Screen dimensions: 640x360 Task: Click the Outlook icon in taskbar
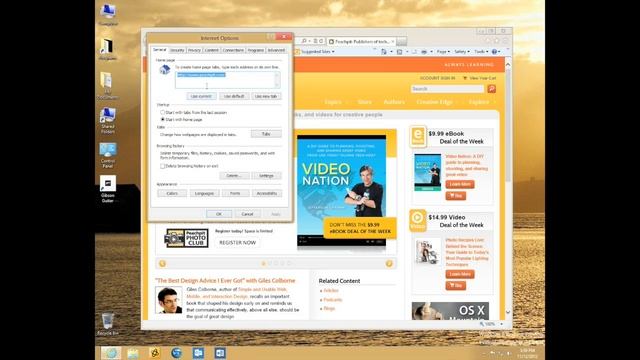pyautogui.click(x=198, y=353)
